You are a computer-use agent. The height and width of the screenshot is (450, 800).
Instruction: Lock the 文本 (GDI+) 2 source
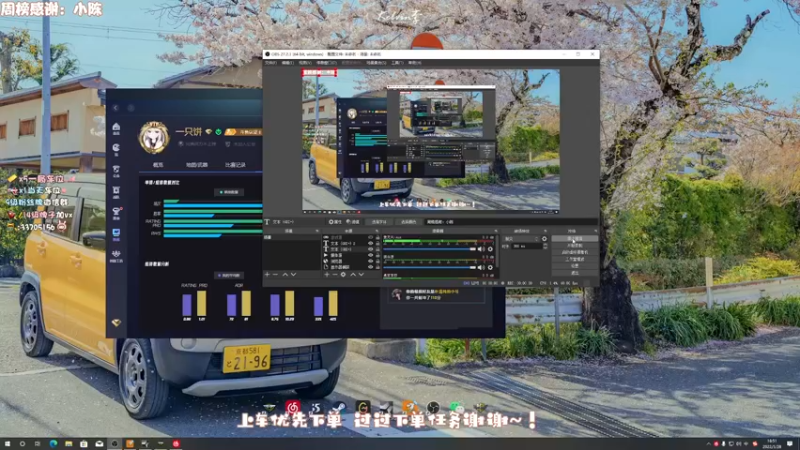pyautogui.click(x=378, y=243)
